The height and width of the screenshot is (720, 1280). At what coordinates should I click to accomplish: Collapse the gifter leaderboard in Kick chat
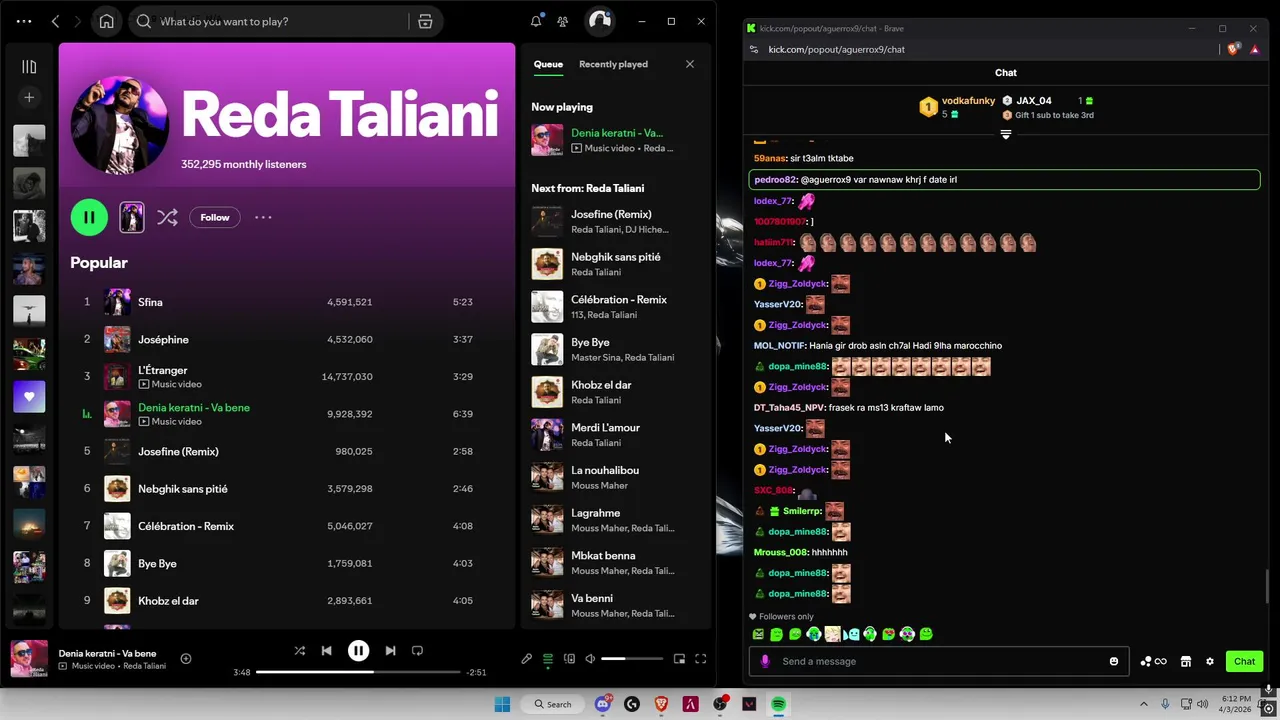tap(1006, 134)
